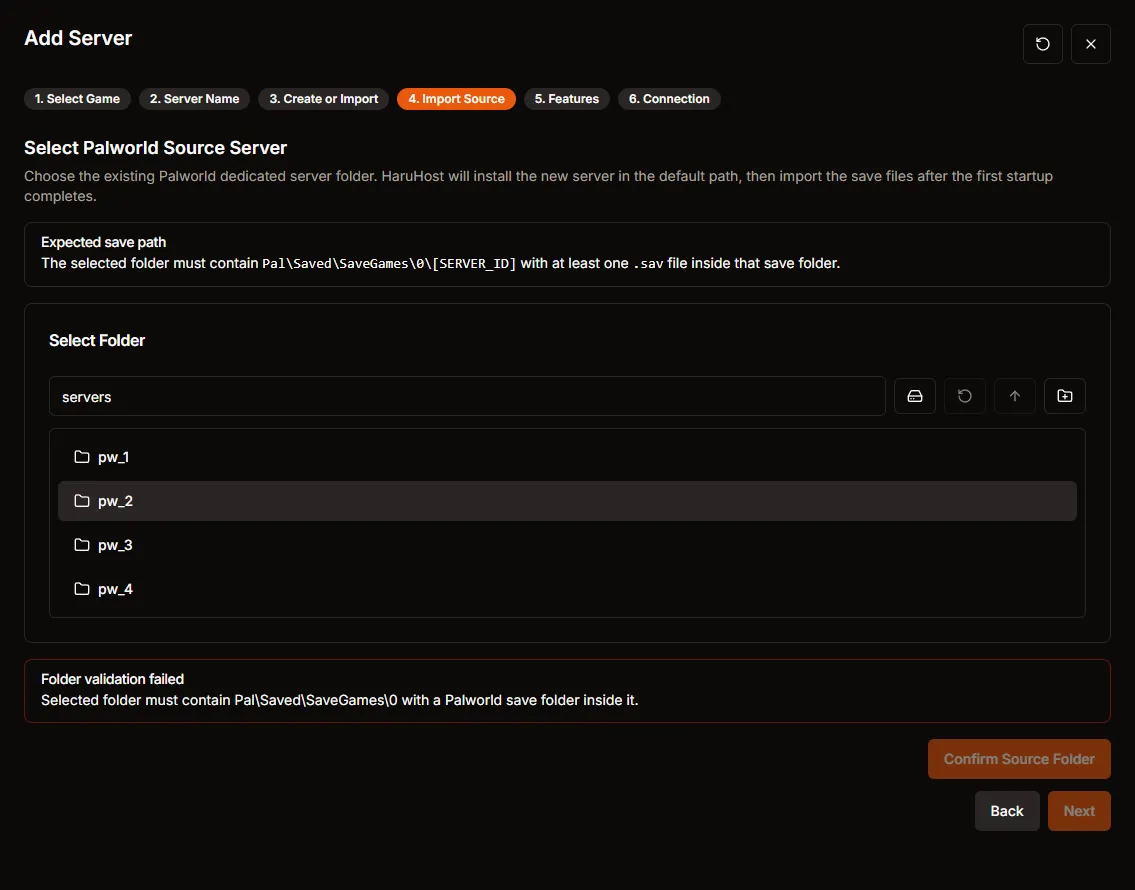Click the servers path input field

tap(466, 396)
